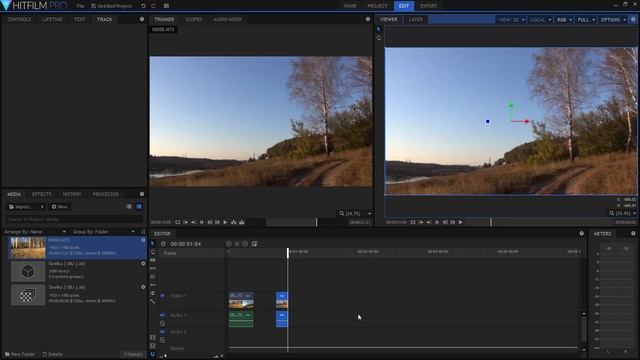640x360 pixels.
Task: Open the Viewer Options dropdown
Action: click(x=613, y=20)
